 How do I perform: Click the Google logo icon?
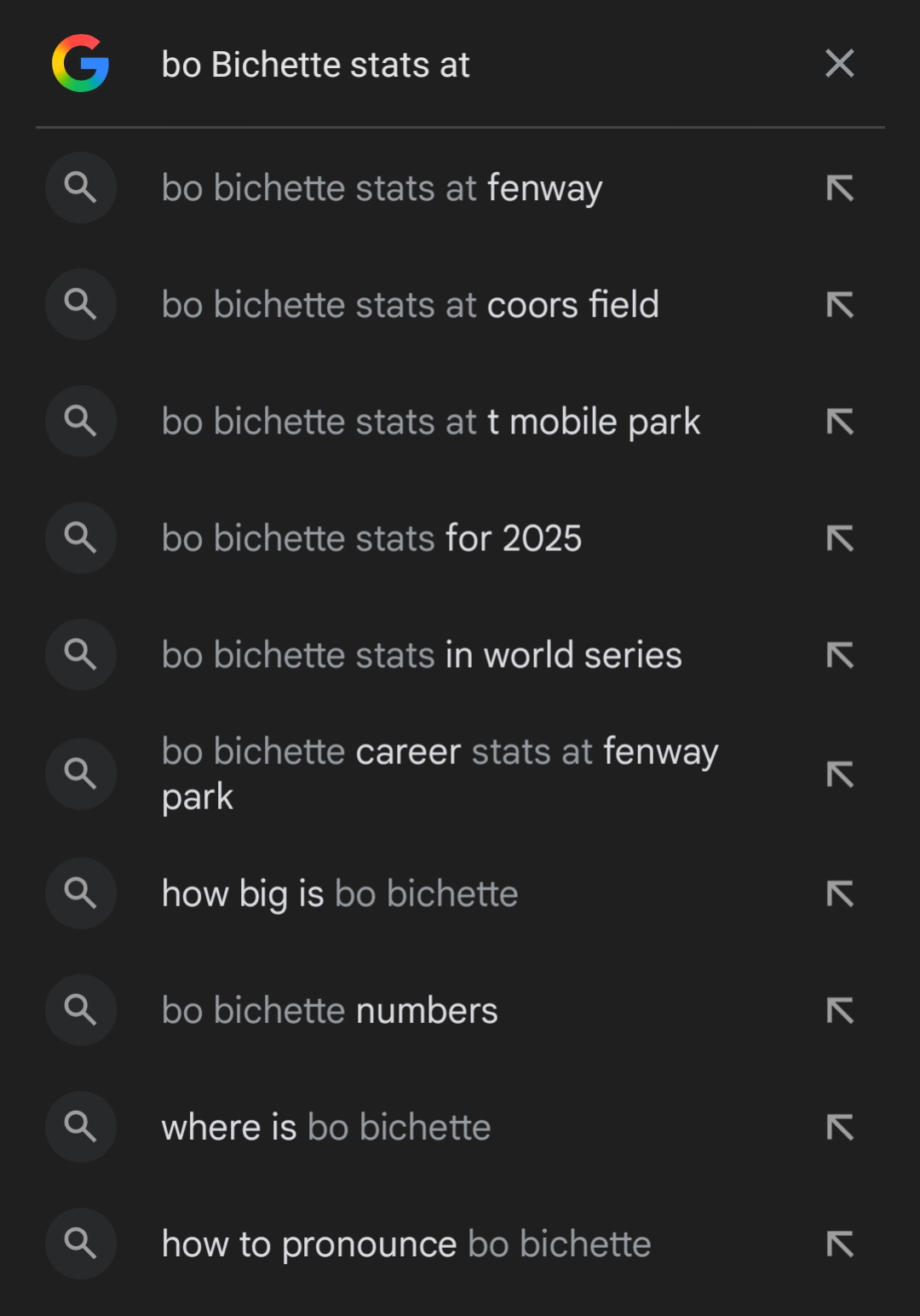[80, 64]
